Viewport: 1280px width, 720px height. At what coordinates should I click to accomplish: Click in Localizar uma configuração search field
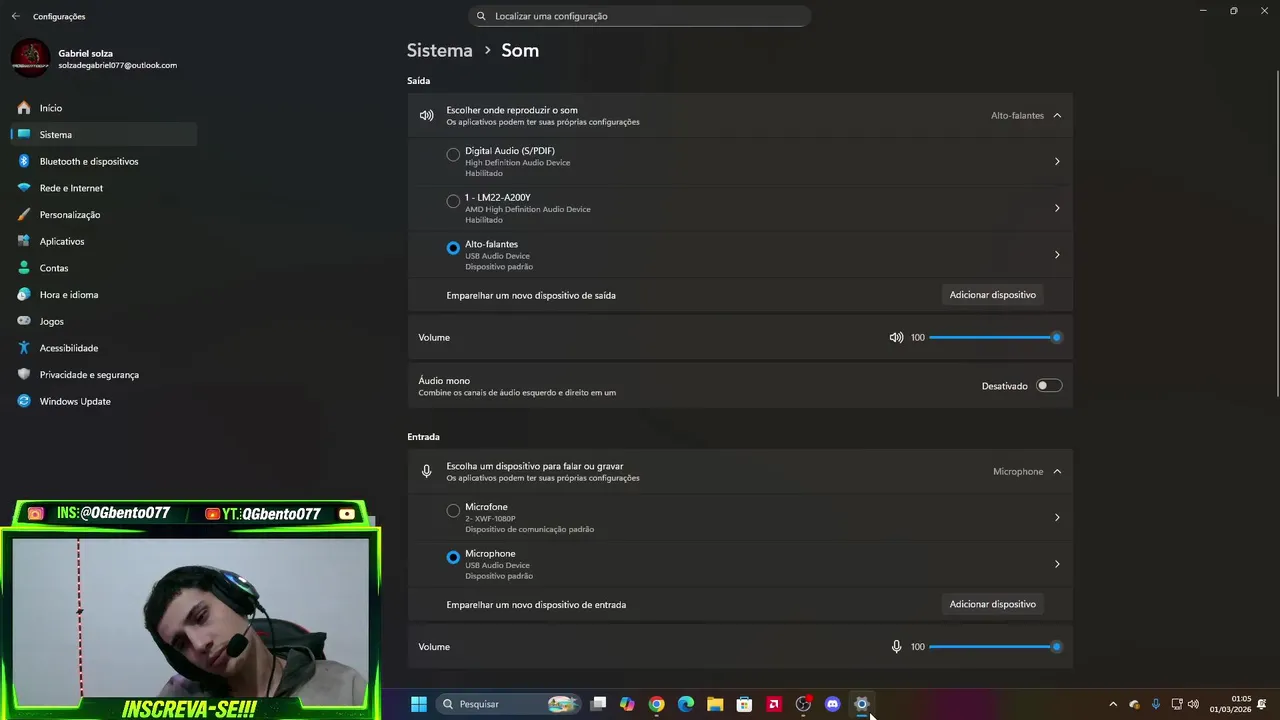[639, 16]
